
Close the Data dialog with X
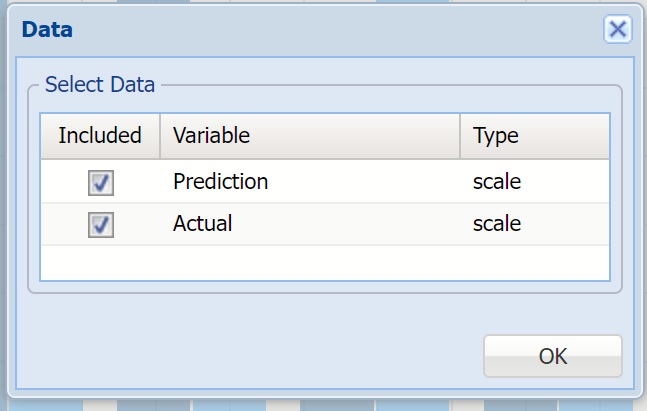tap(618, 30)
